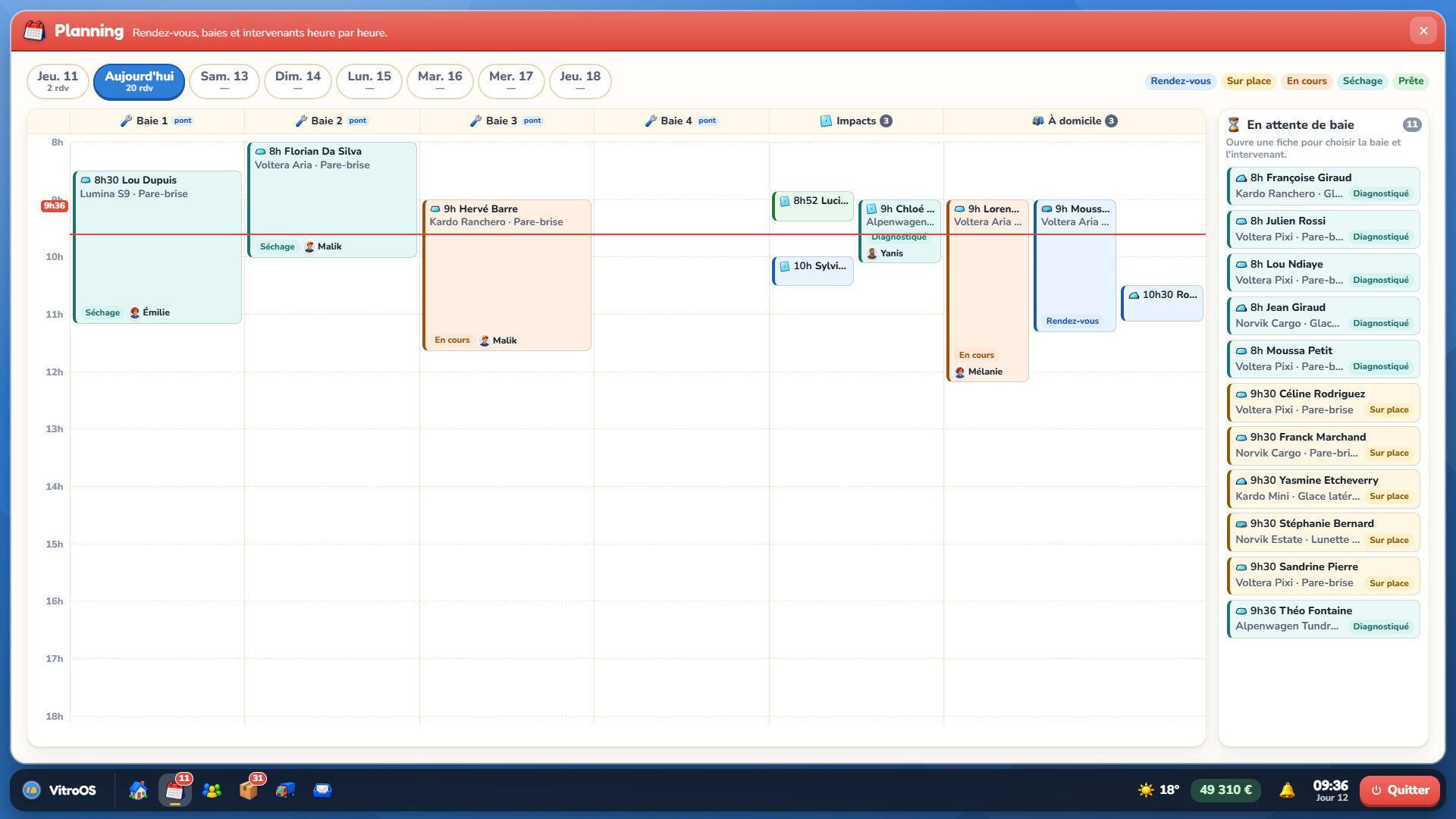Screen dimensions: 1456x819
Task: Click the notification bell icon
Action: click(1287, 790)
